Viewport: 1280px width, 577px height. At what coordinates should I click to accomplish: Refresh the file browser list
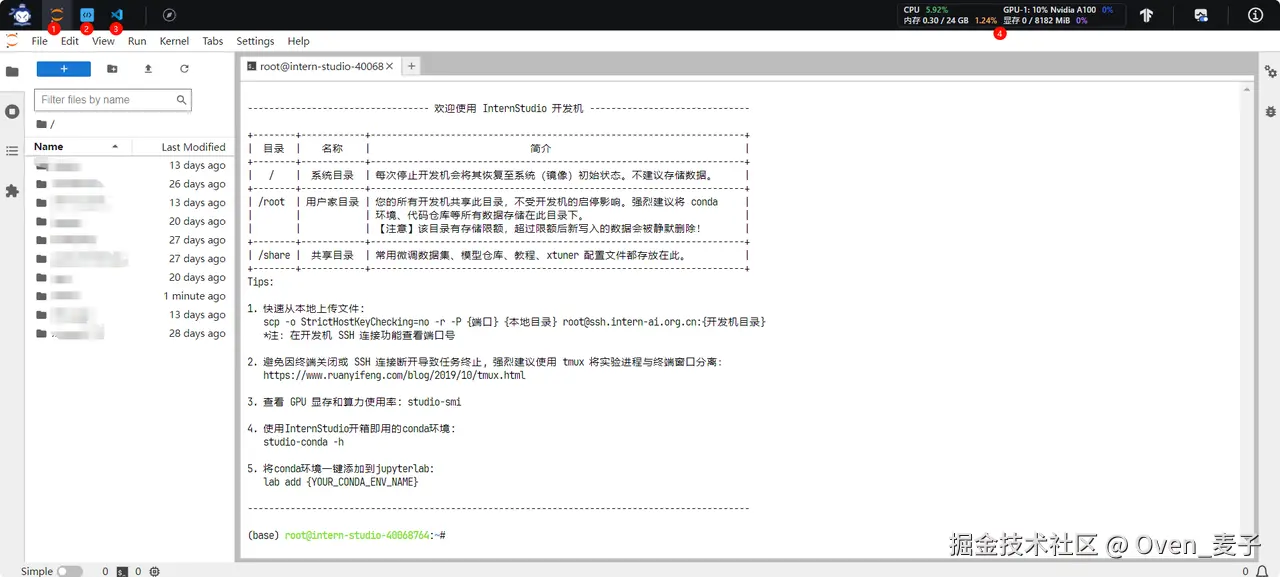(x=184, y=69)
